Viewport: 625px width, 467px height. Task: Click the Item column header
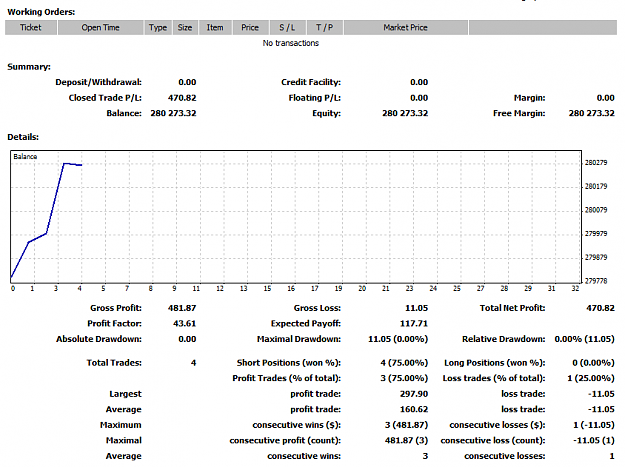tap(215, 27)
